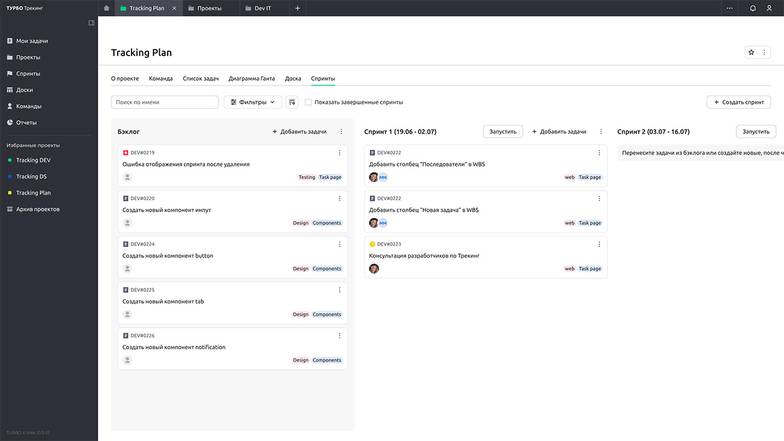Click the Поиск по имени search field
This screenshot has width=784, height=441.
tap(164, 102)
